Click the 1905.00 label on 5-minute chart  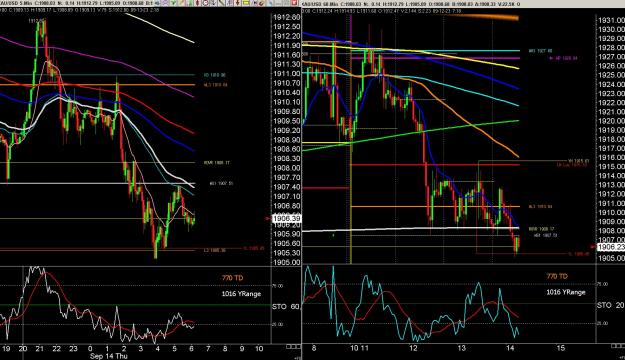click(286, 262)
